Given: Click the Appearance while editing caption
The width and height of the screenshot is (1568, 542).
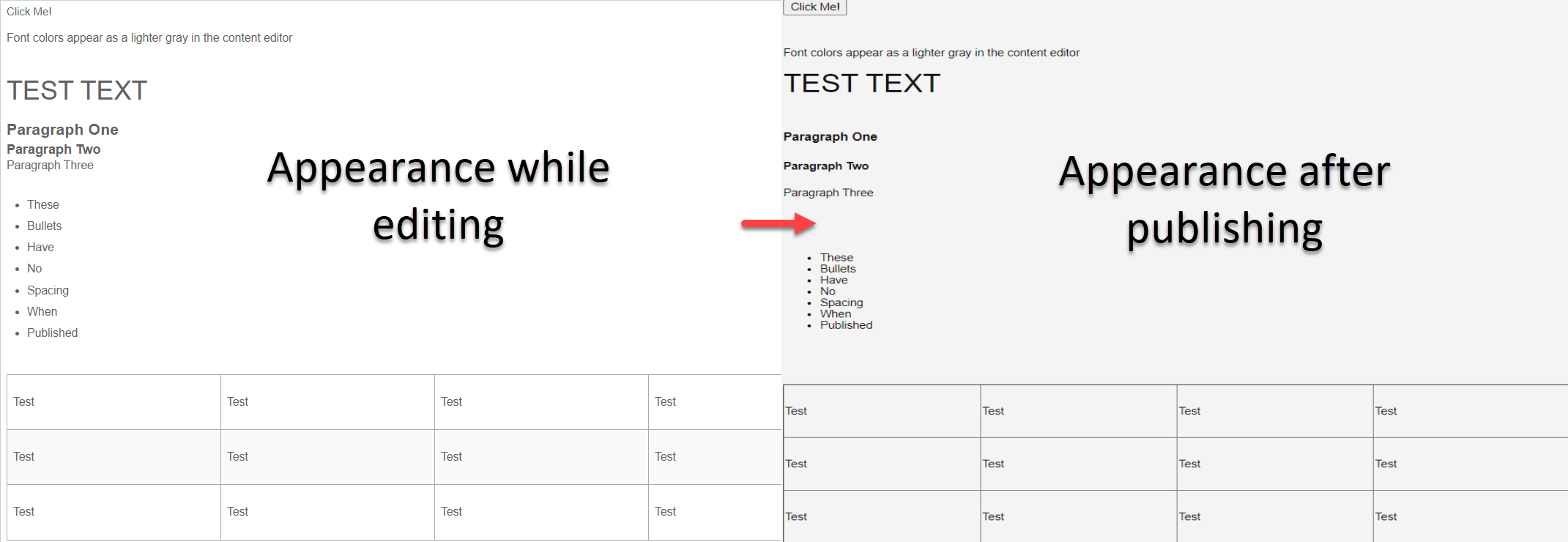Looking at the screenshot, I should [x=438, y=196].
